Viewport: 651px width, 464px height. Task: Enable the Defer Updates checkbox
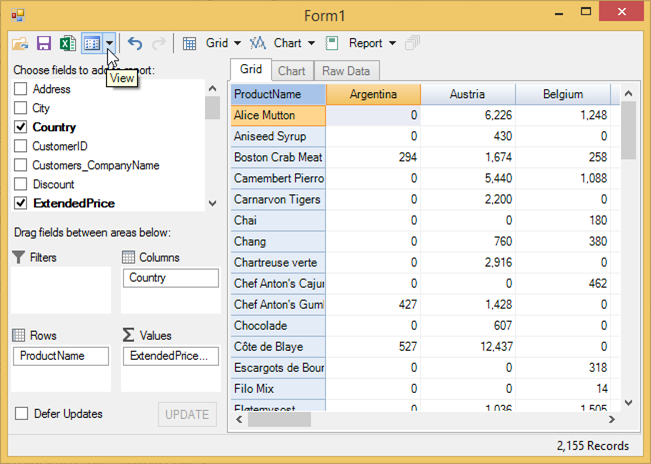[x=21, y=414]
